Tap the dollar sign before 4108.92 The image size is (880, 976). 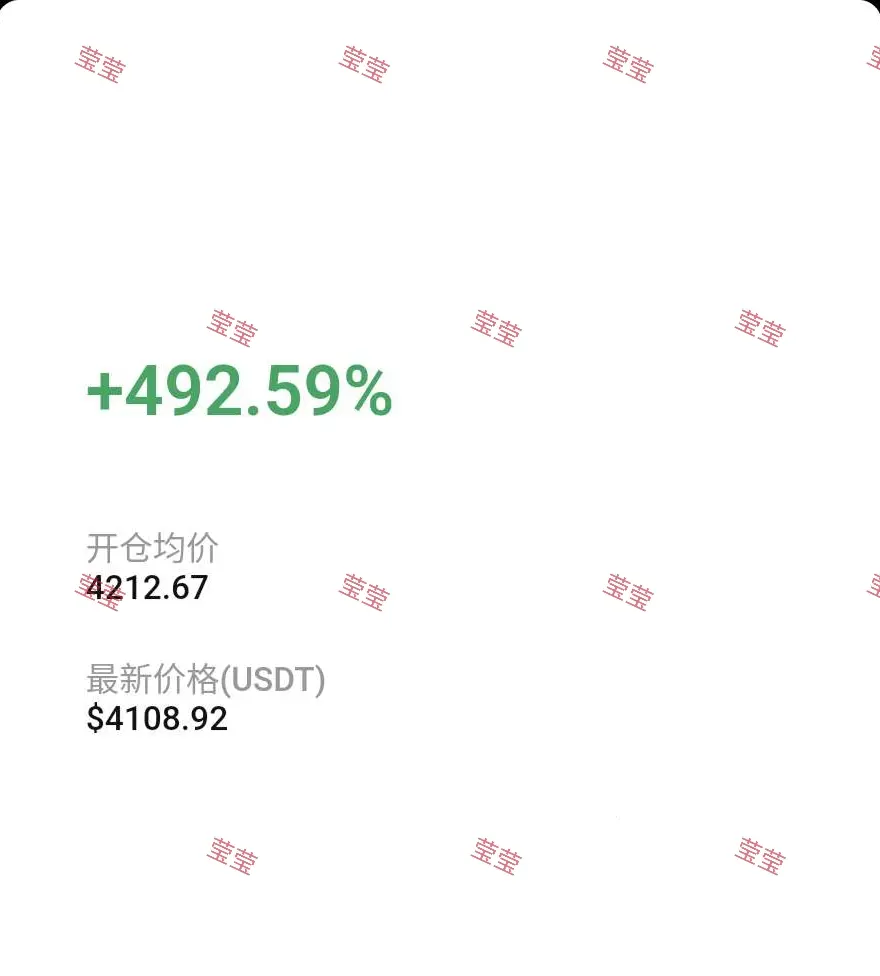95,718
